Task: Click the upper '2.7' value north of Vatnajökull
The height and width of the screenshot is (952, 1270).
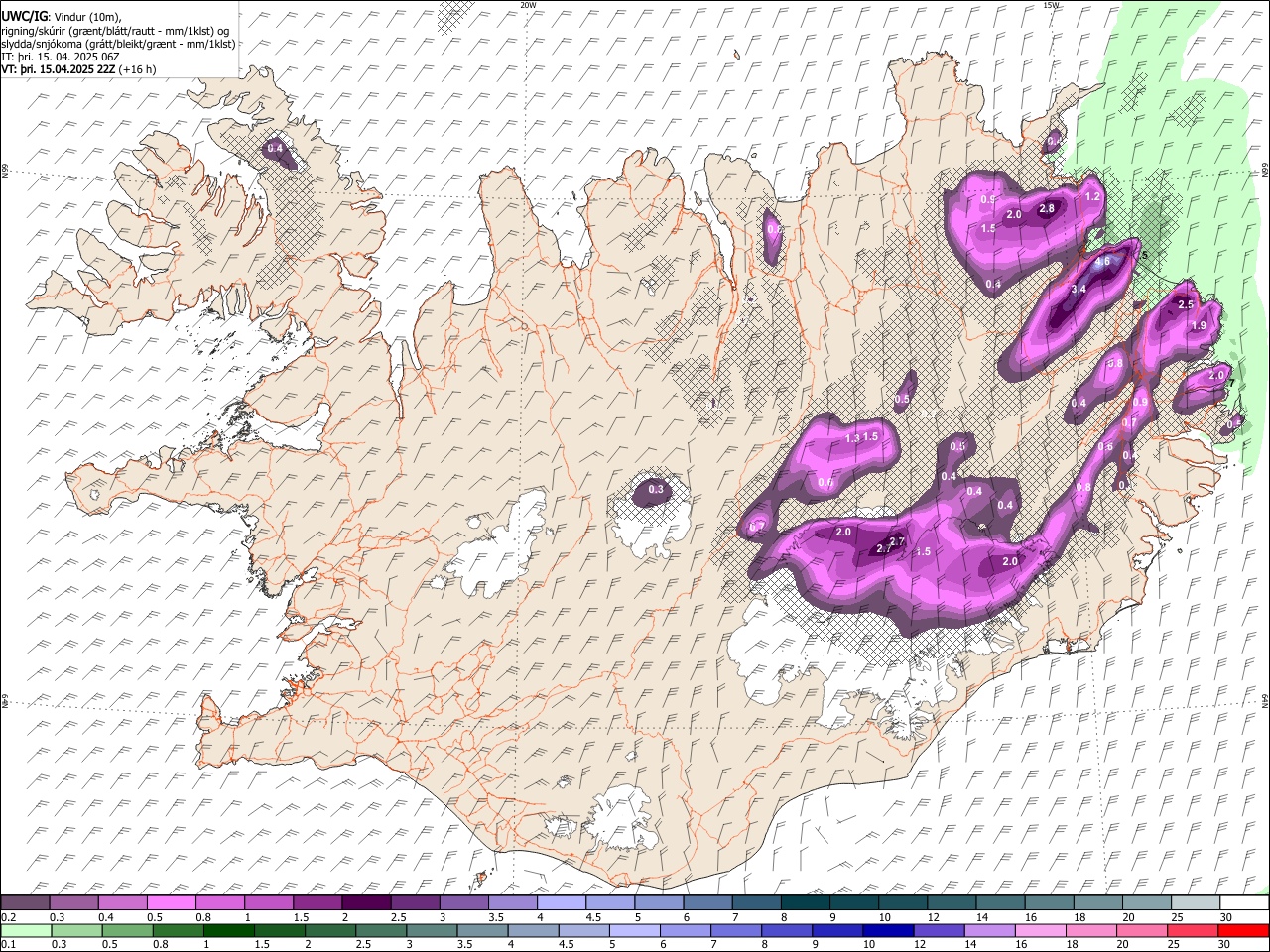Action: point(897,541)
